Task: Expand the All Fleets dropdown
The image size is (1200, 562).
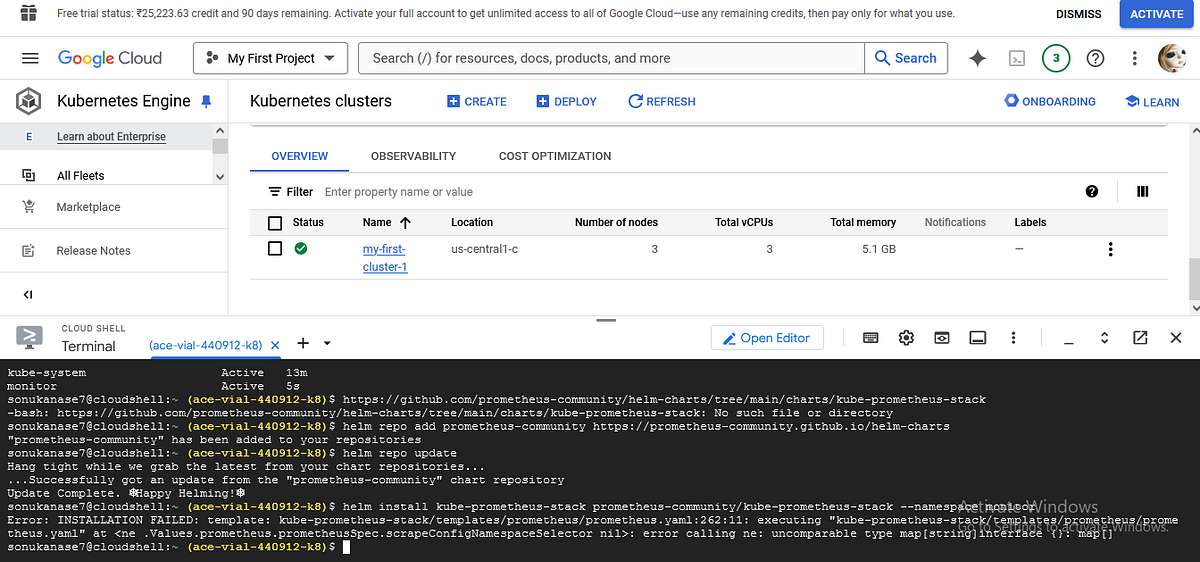Action: [220, 176]
